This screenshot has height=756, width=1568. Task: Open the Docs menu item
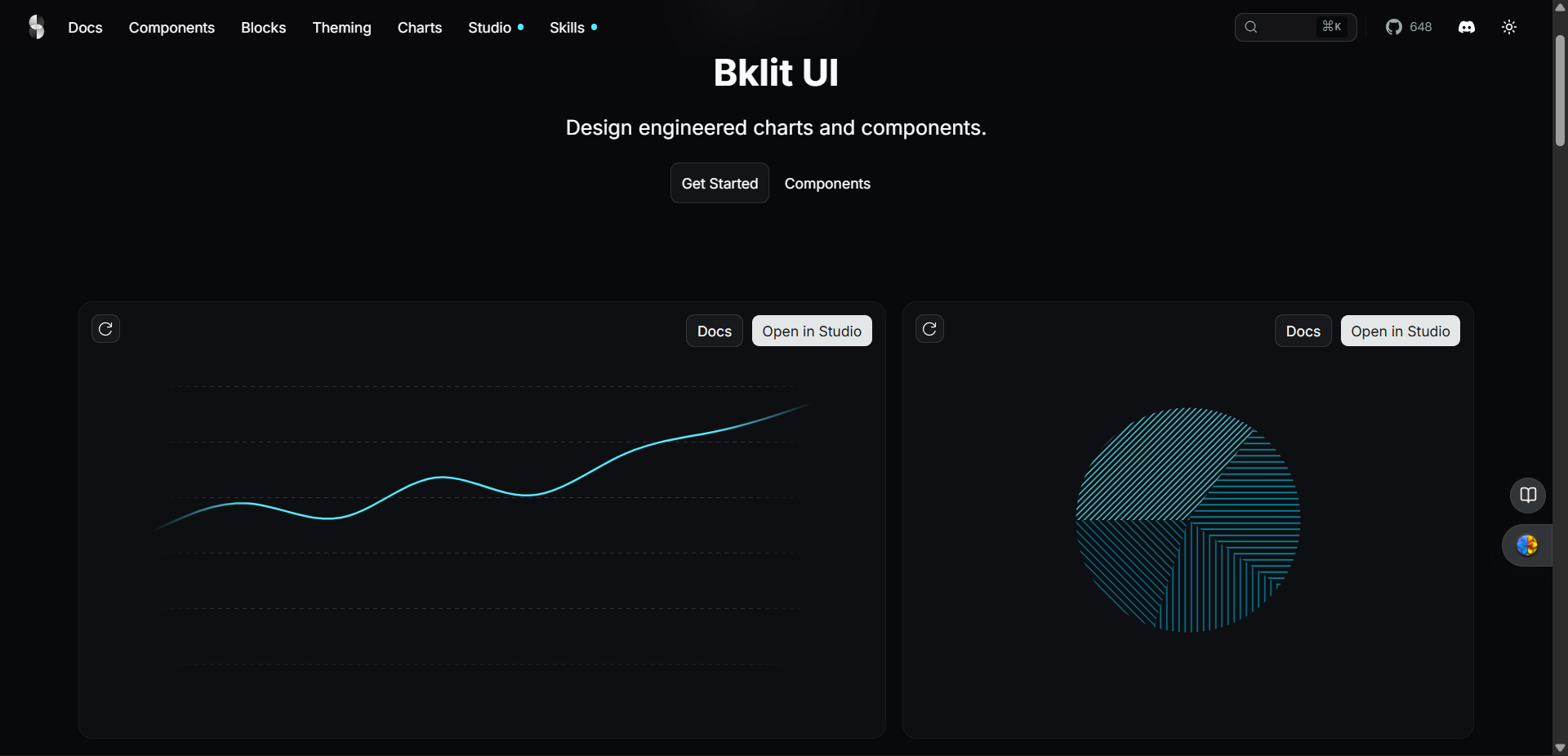click(85, 28)
